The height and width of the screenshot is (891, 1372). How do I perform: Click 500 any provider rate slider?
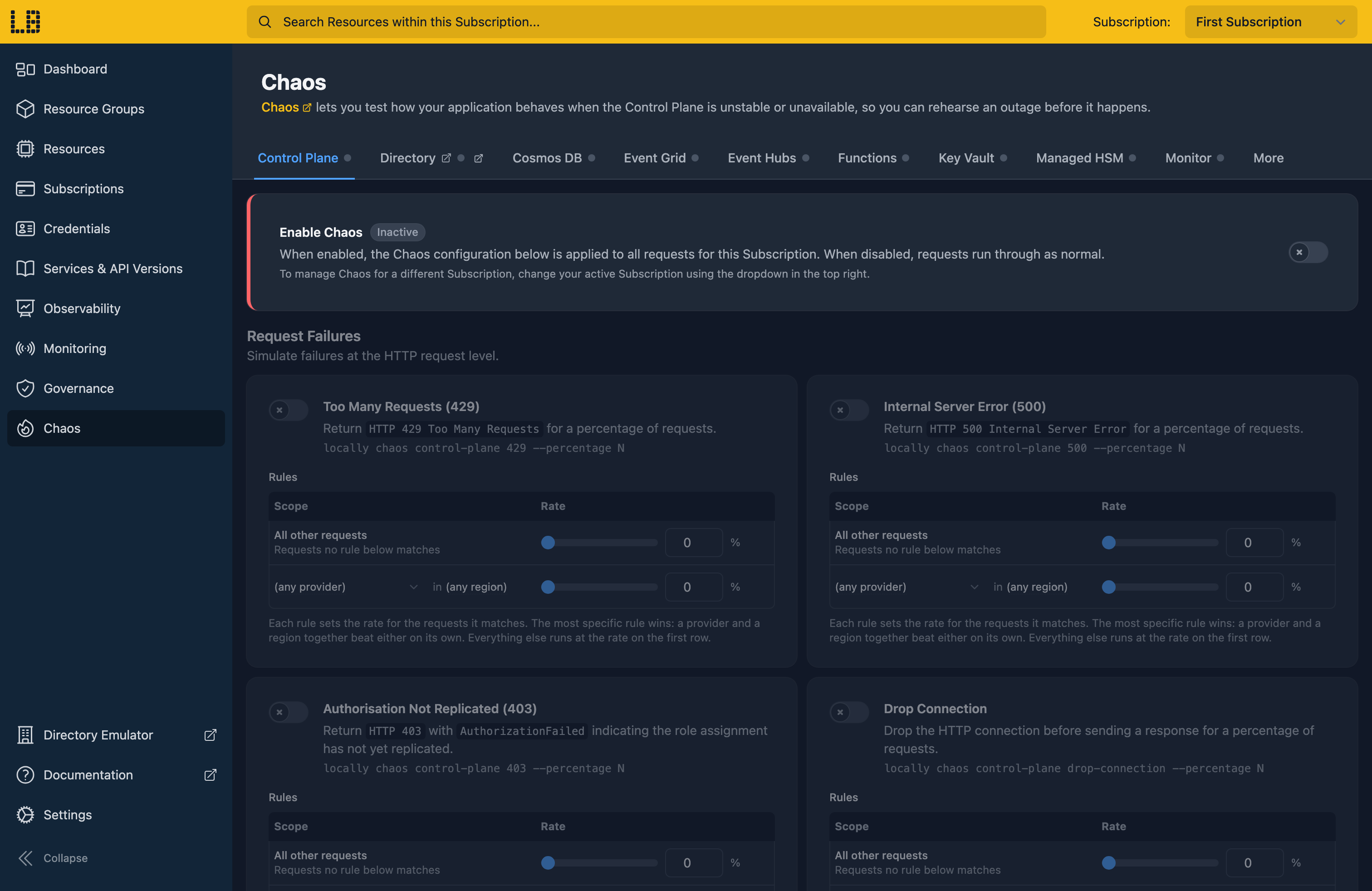point(1159,587)
